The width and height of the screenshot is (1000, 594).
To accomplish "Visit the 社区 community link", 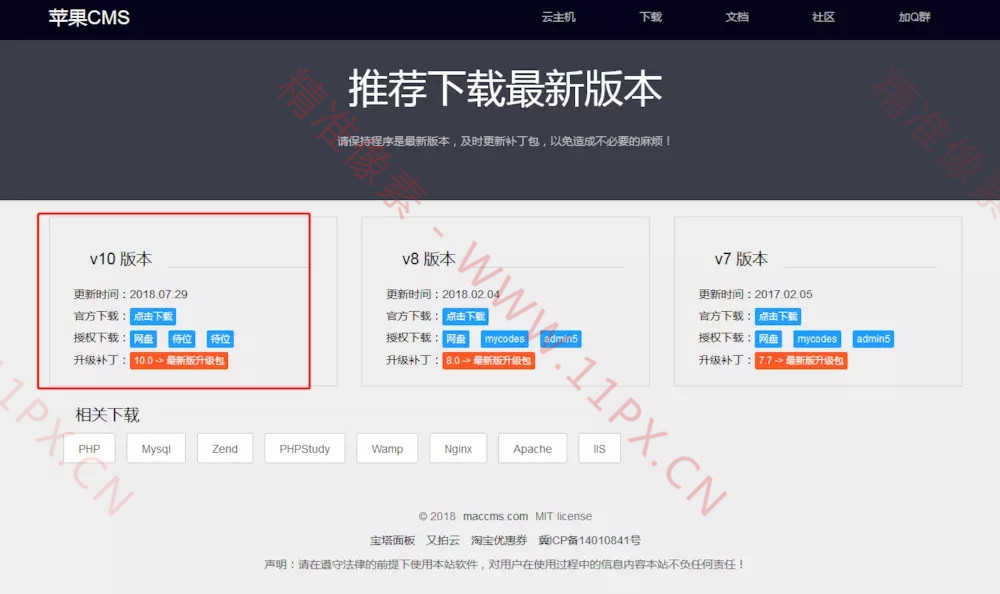I will [x=822, y=18].
